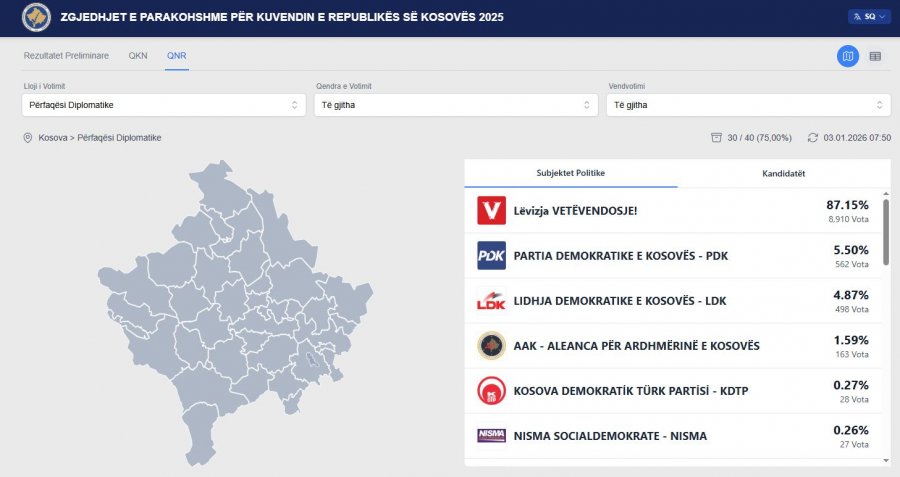This screenshot has width=900, height=477.
Task: Select the Kandidatët tab
Action: [782, 173]
